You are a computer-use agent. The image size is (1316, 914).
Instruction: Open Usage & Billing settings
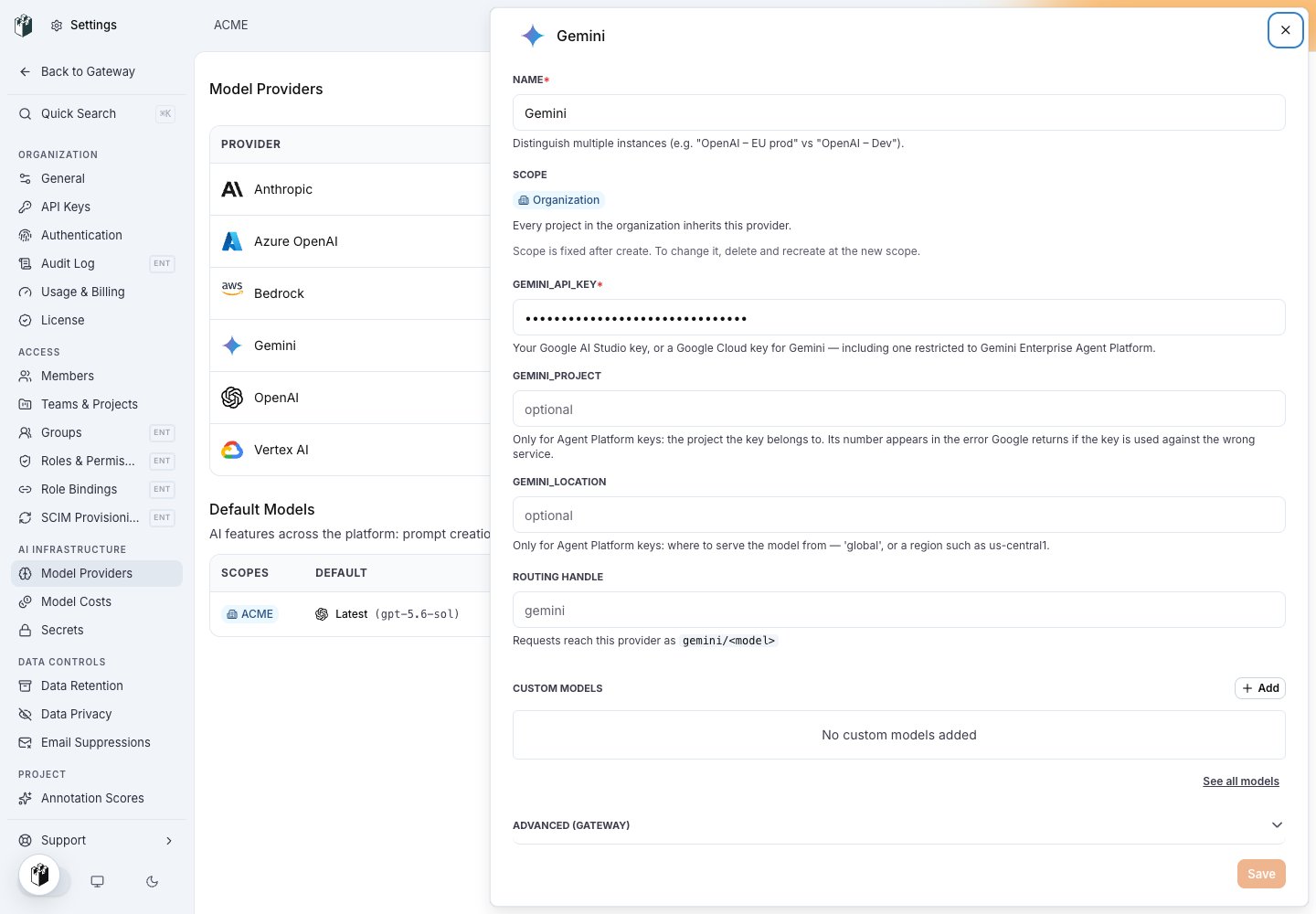point(97,292)
